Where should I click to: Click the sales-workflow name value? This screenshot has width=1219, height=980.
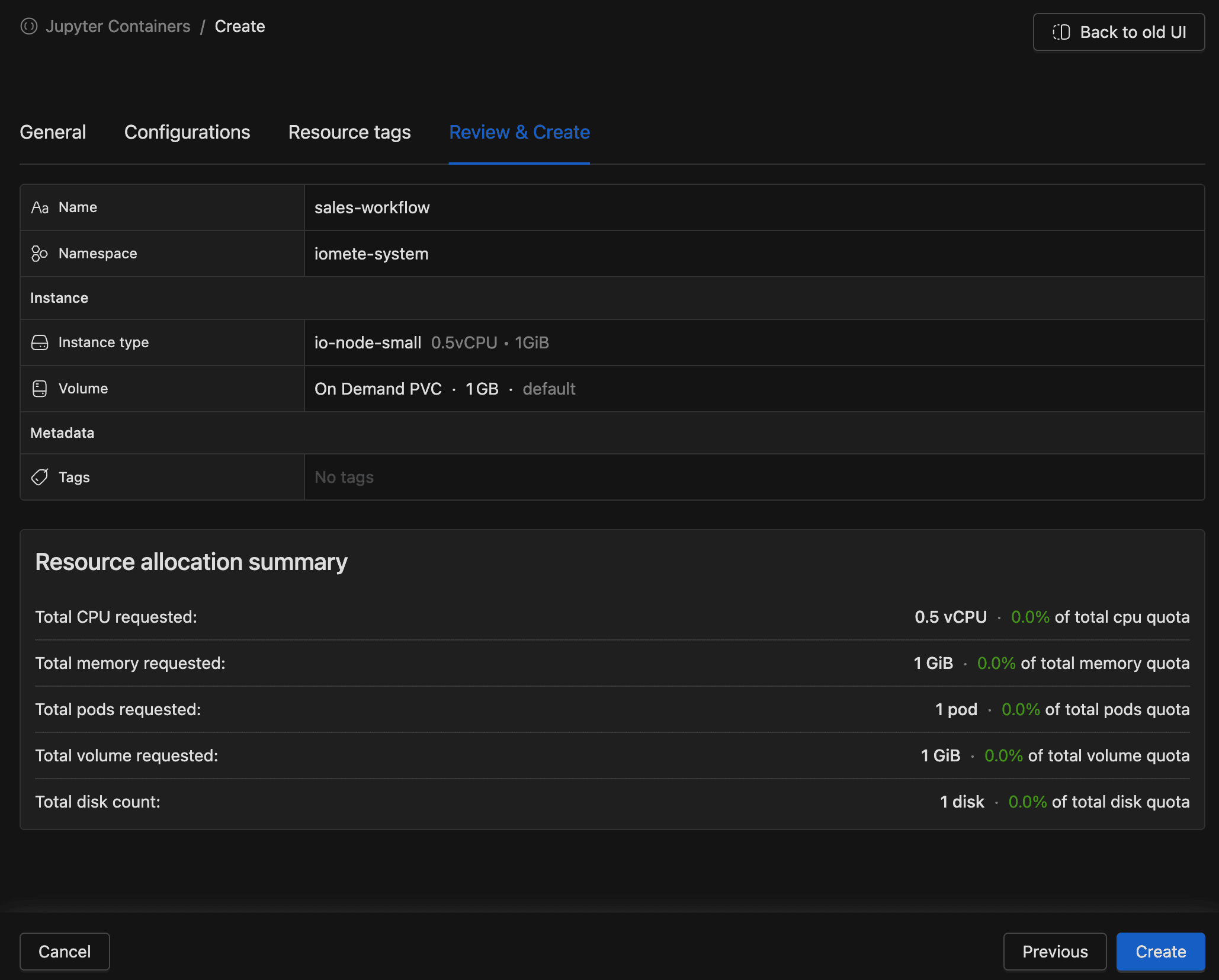372,207
